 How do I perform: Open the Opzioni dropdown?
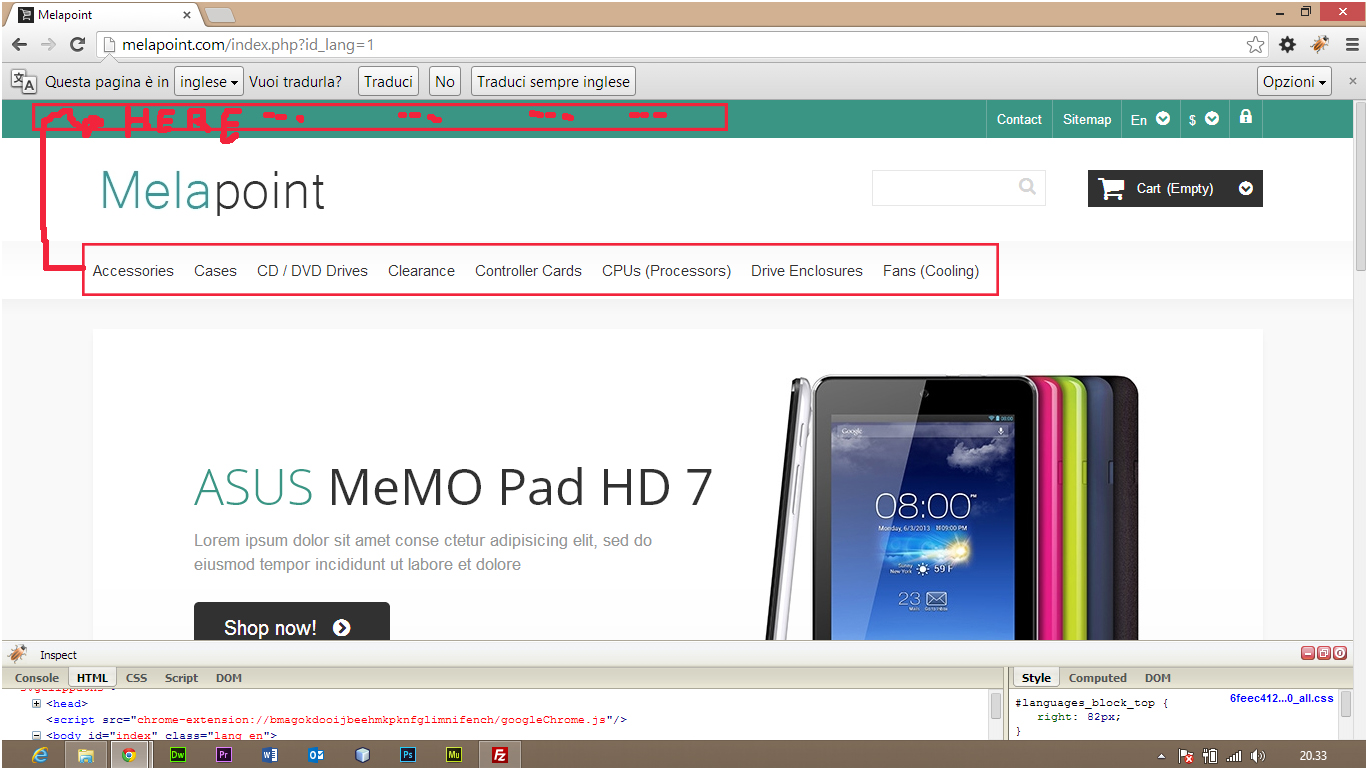pyautogui.click(x=1295, y=81)
